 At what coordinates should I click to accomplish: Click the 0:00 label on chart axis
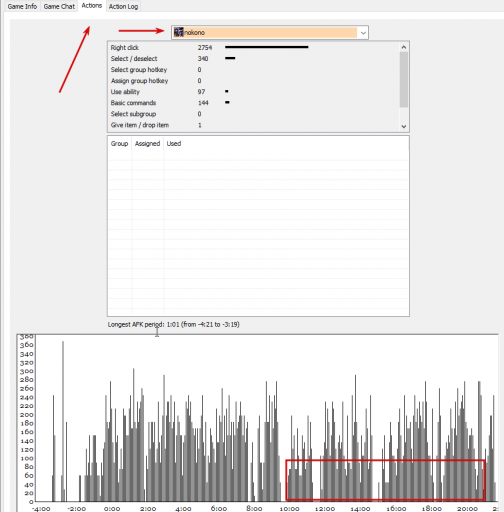coord(112,509)
